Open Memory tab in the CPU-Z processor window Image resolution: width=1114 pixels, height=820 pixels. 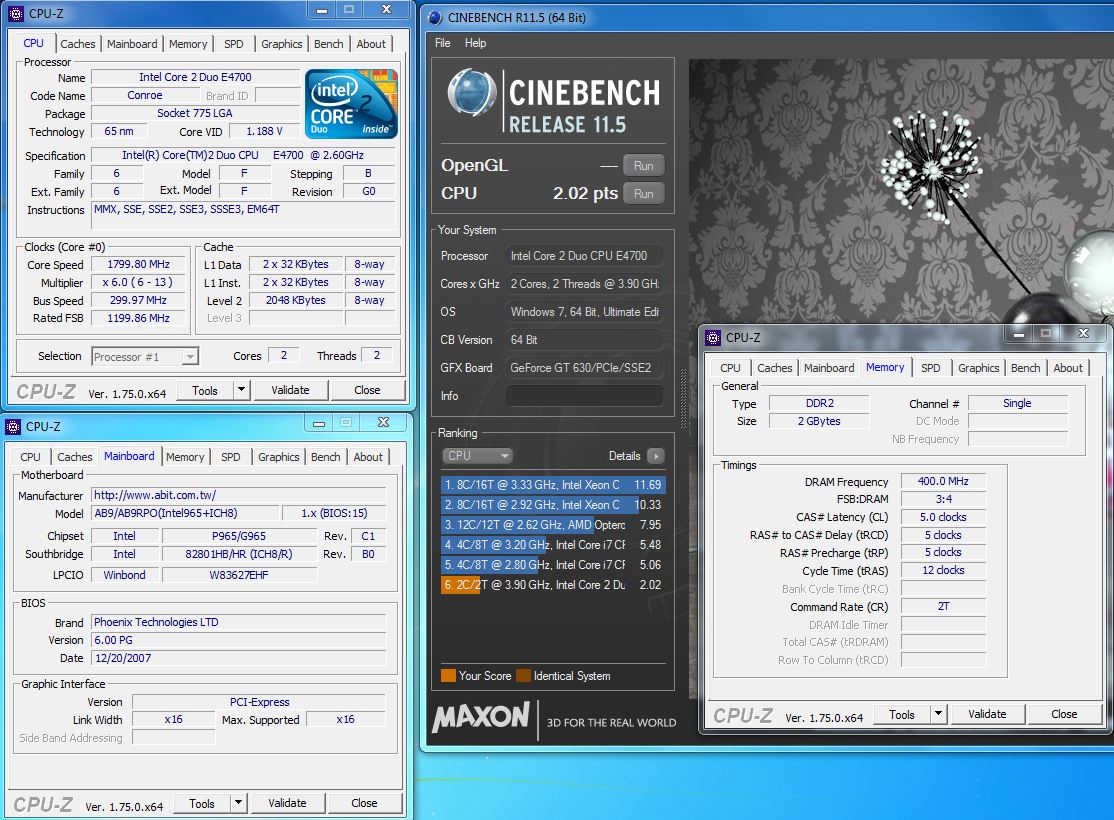point(188,44)
